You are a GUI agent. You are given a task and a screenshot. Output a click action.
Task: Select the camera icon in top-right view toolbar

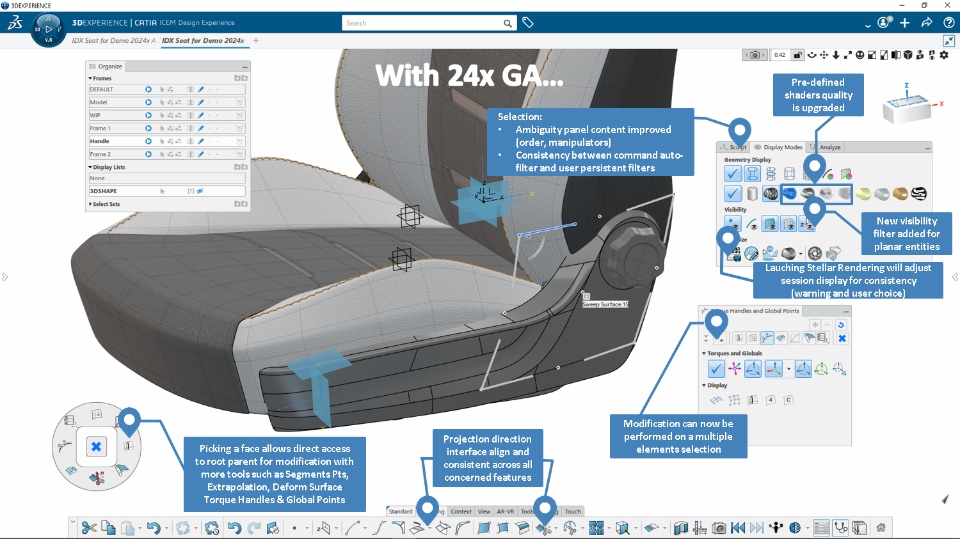(x=755, y=55)
